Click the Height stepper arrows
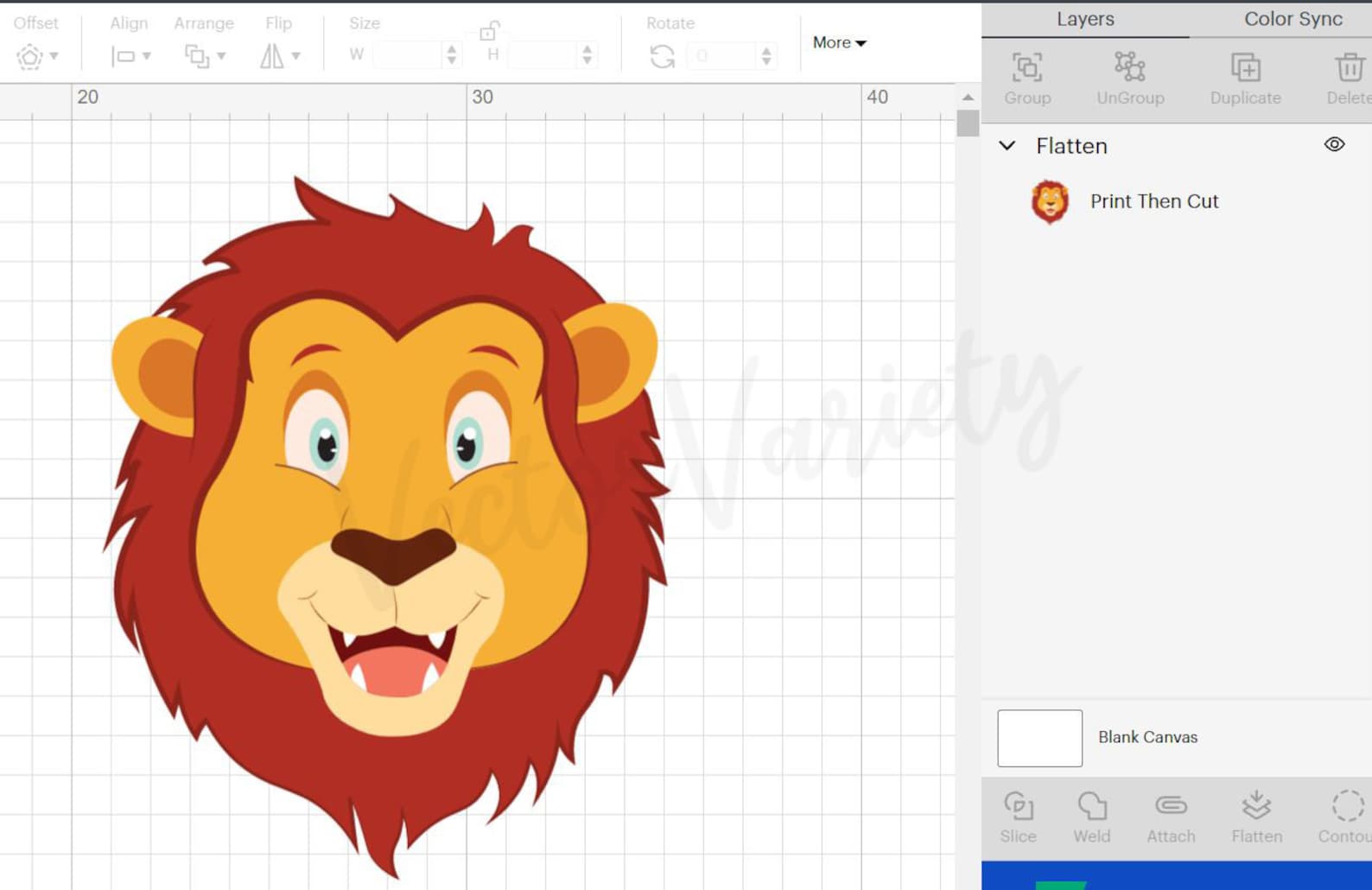 click(587, 55)
